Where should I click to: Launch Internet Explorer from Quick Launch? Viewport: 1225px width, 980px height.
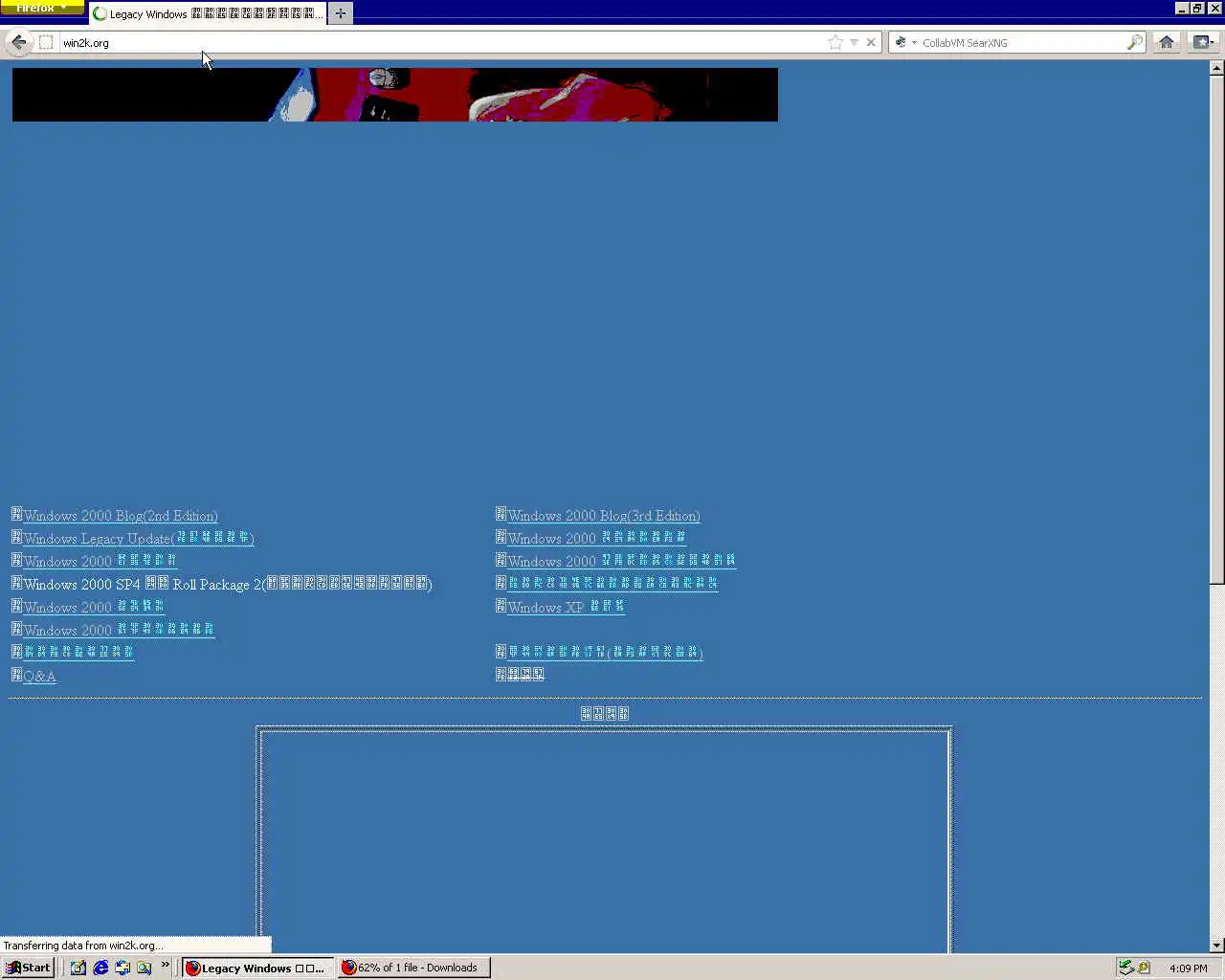point(100,968)
